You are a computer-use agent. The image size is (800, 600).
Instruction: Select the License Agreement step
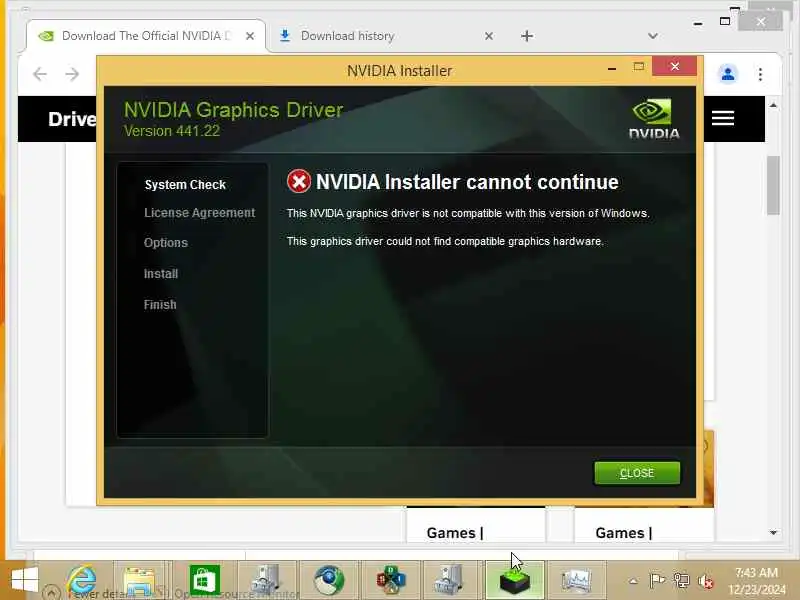point(199,213)
